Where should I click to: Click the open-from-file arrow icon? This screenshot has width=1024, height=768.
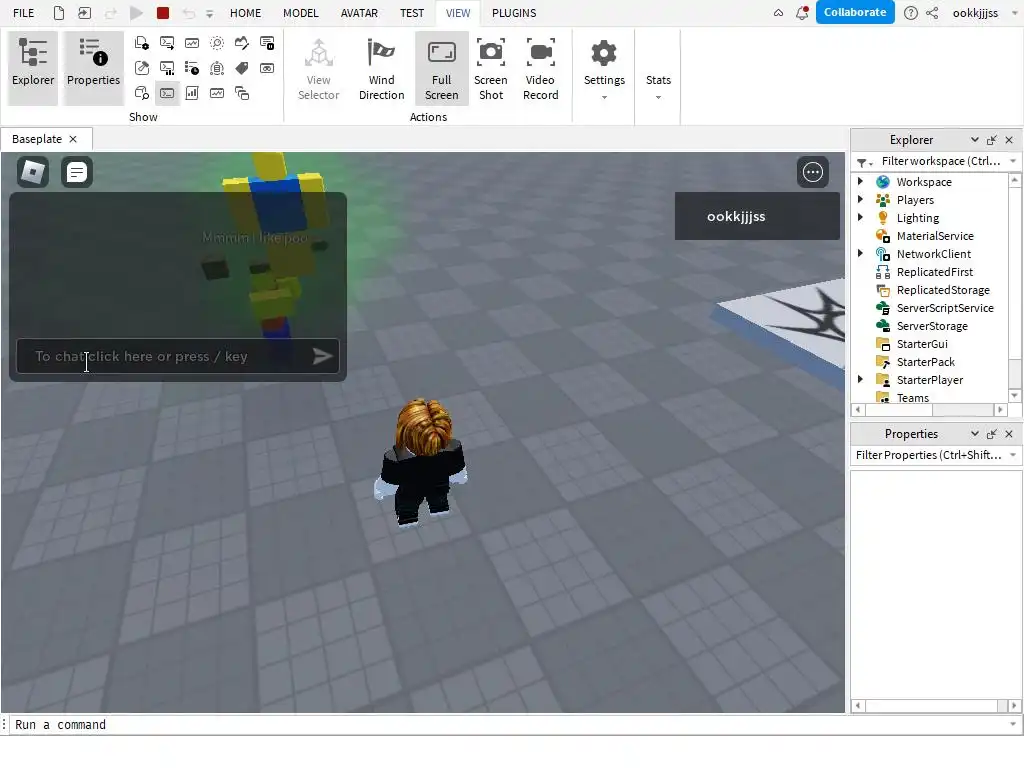pyautogui.click(x=84, y=13)
